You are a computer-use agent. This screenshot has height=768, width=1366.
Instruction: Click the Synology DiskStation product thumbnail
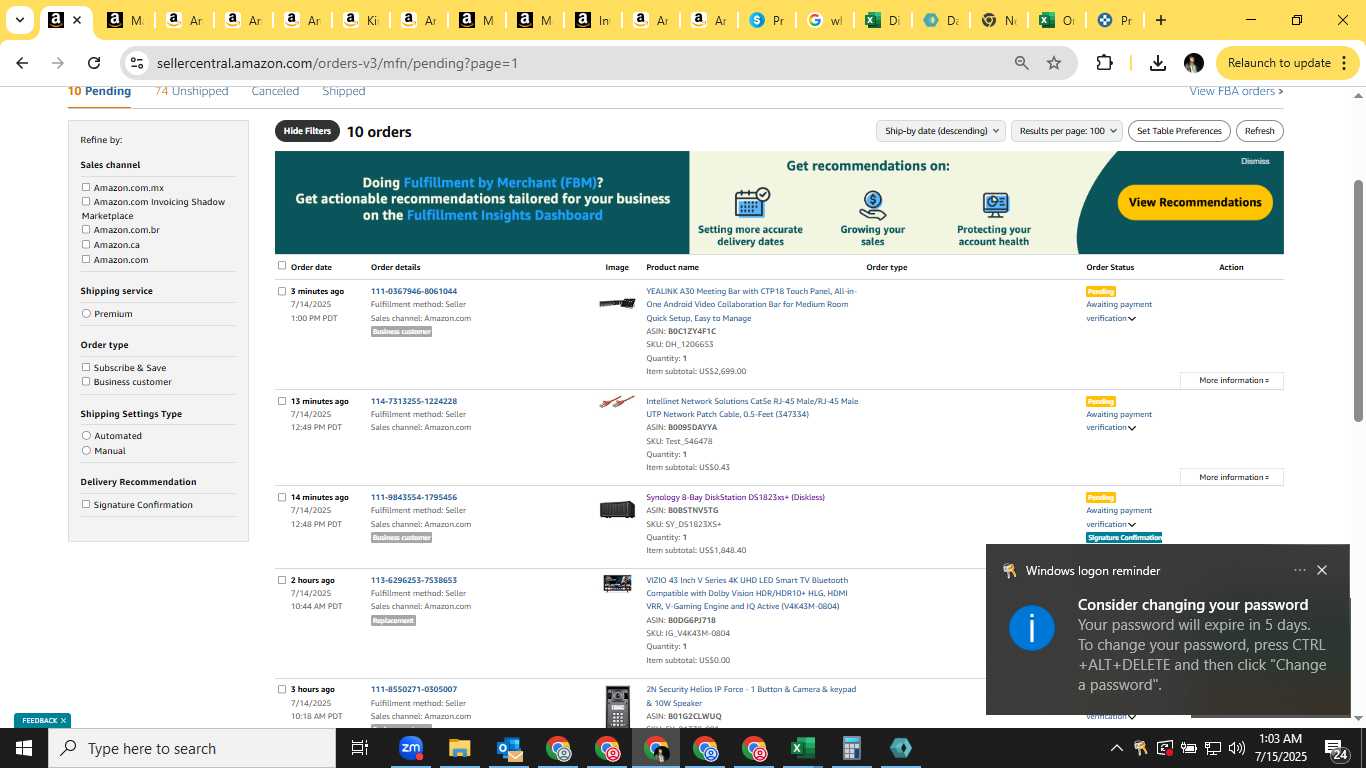point(617,509)
